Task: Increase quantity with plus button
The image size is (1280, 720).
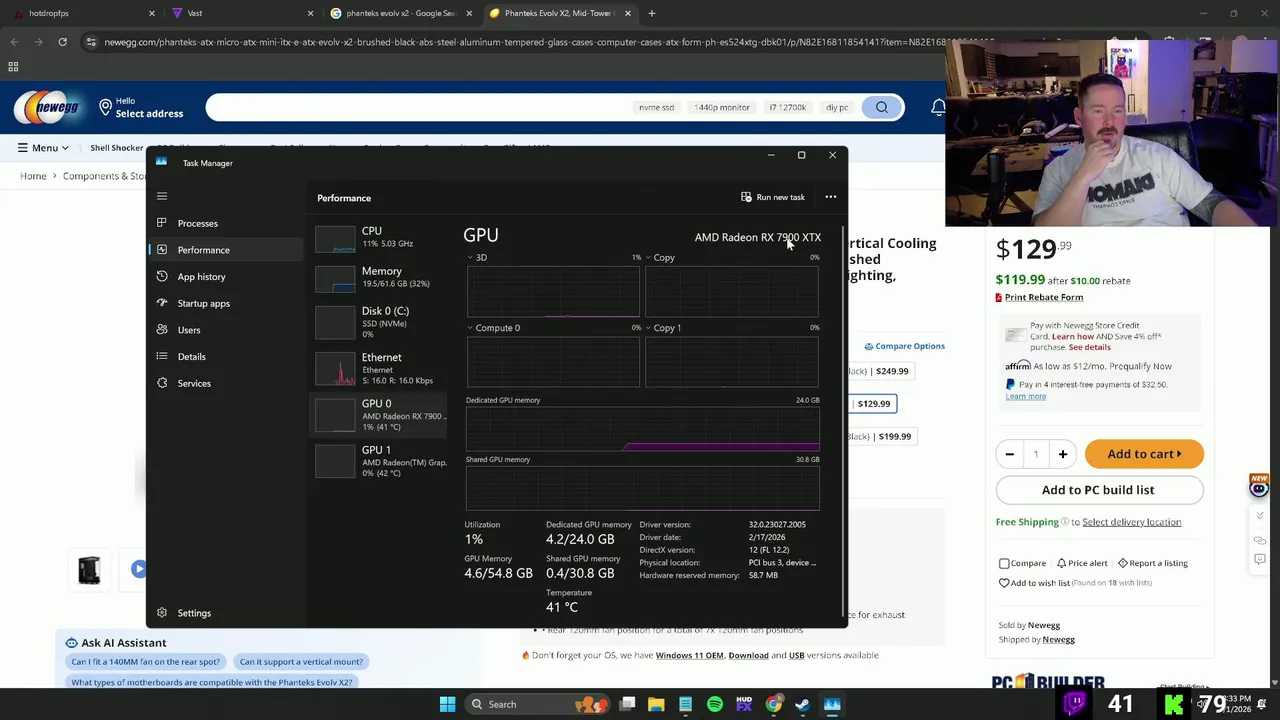Action: click(1062, 454)
